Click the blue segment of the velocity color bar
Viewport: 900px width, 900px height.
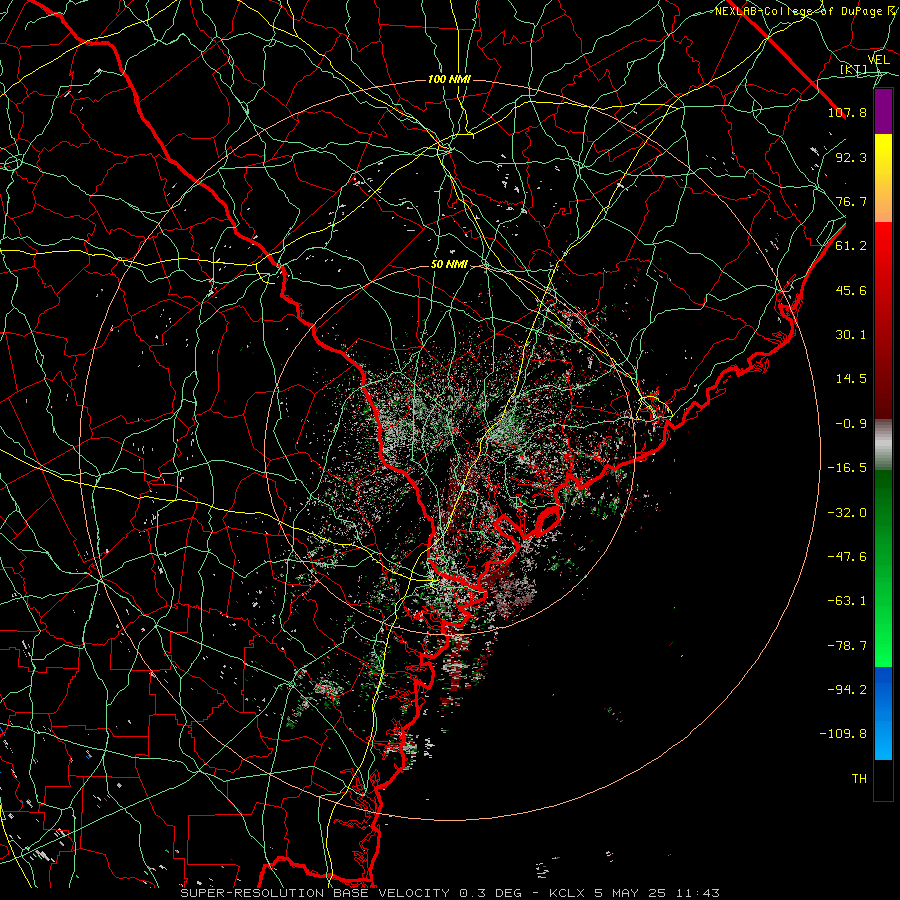point(883,713)
